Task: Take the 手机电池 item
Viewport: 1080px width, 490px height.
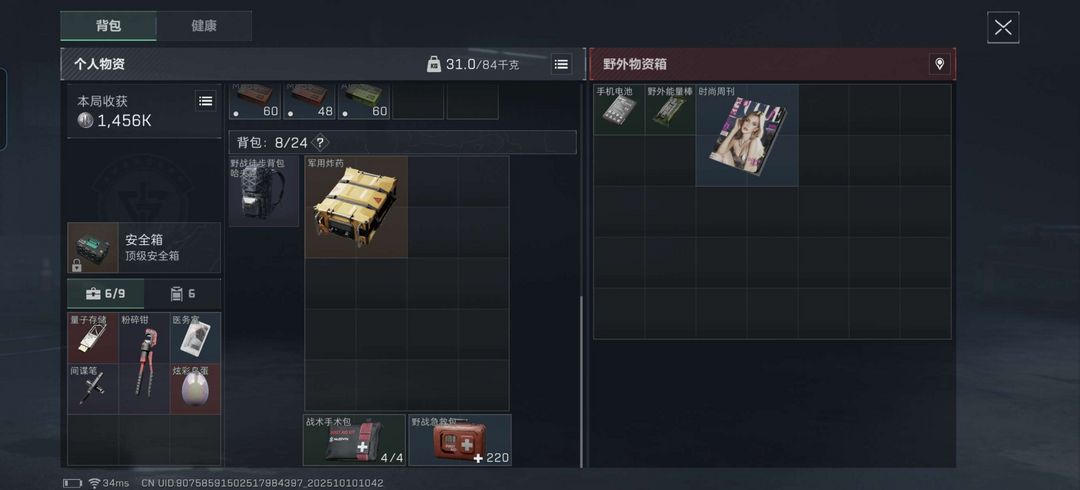Action: point(619,110)
